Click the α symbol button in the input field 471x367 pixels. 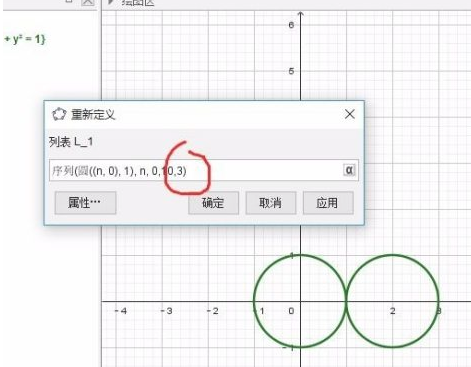pyautogui.click(x=349, y=170)
